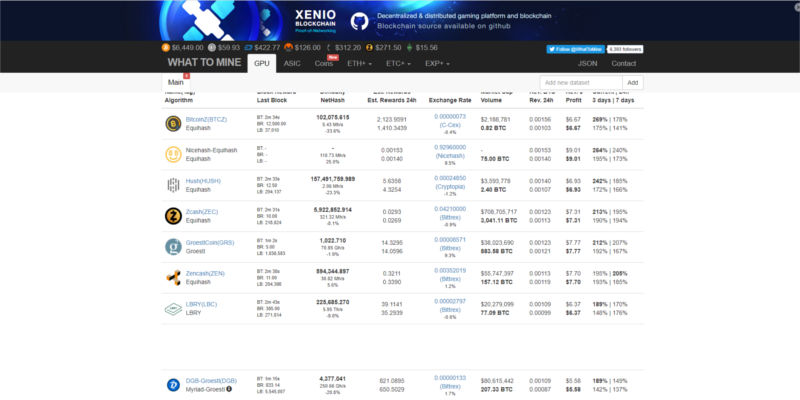Open the Zencash(ZEN) coin link
Screen dimensions: 800x400
click(x=205, y=273)
